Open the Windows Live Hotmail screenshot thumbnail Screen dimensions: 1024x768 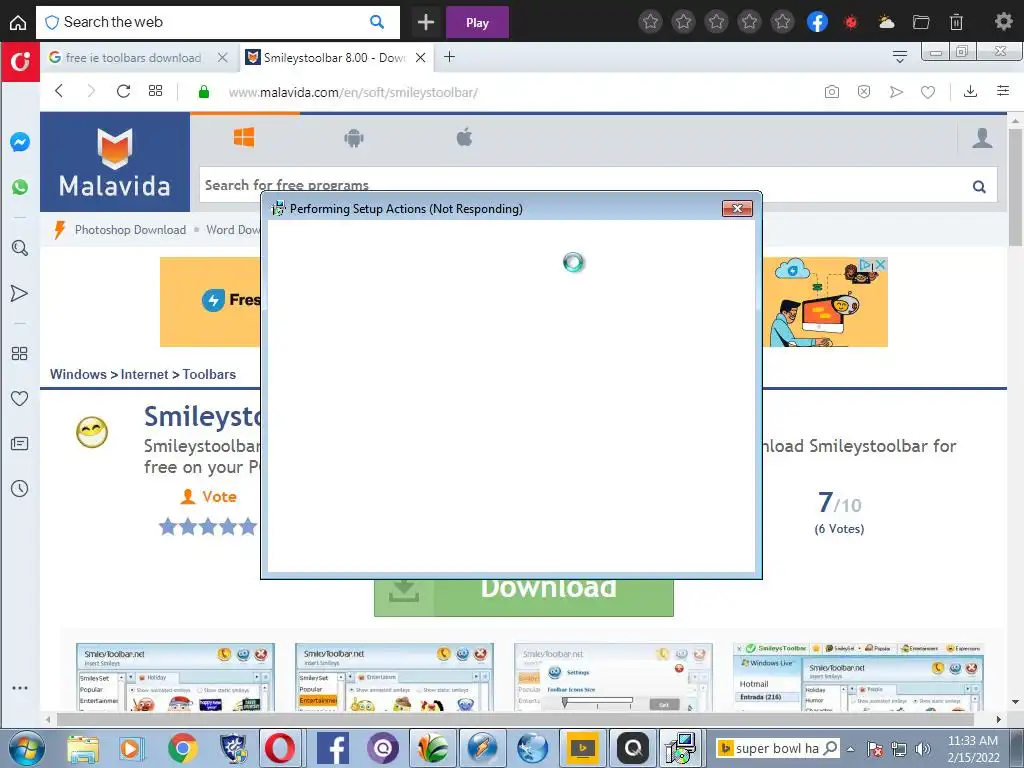(858, 677)
